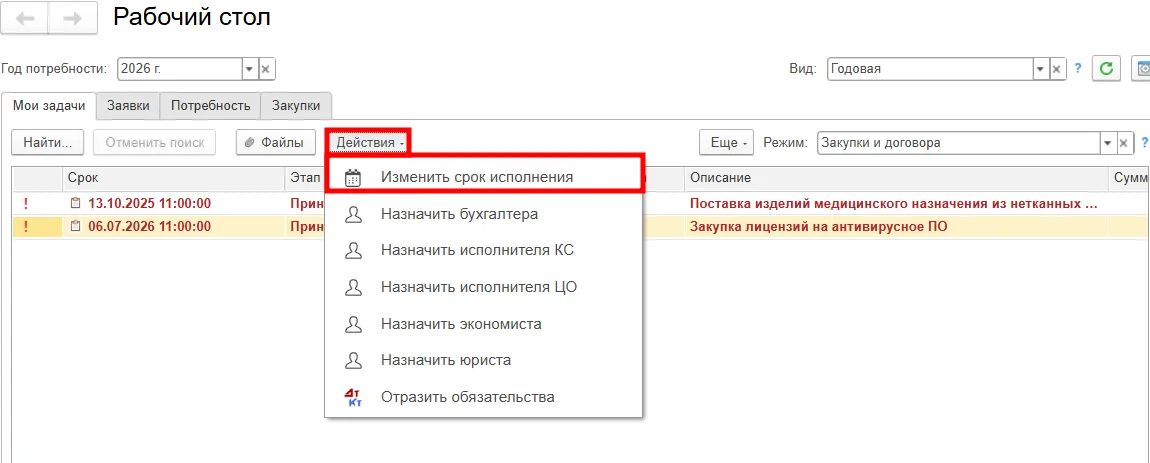
Task: Open the Еще dropdown menu
Action: tap(727, 143)
